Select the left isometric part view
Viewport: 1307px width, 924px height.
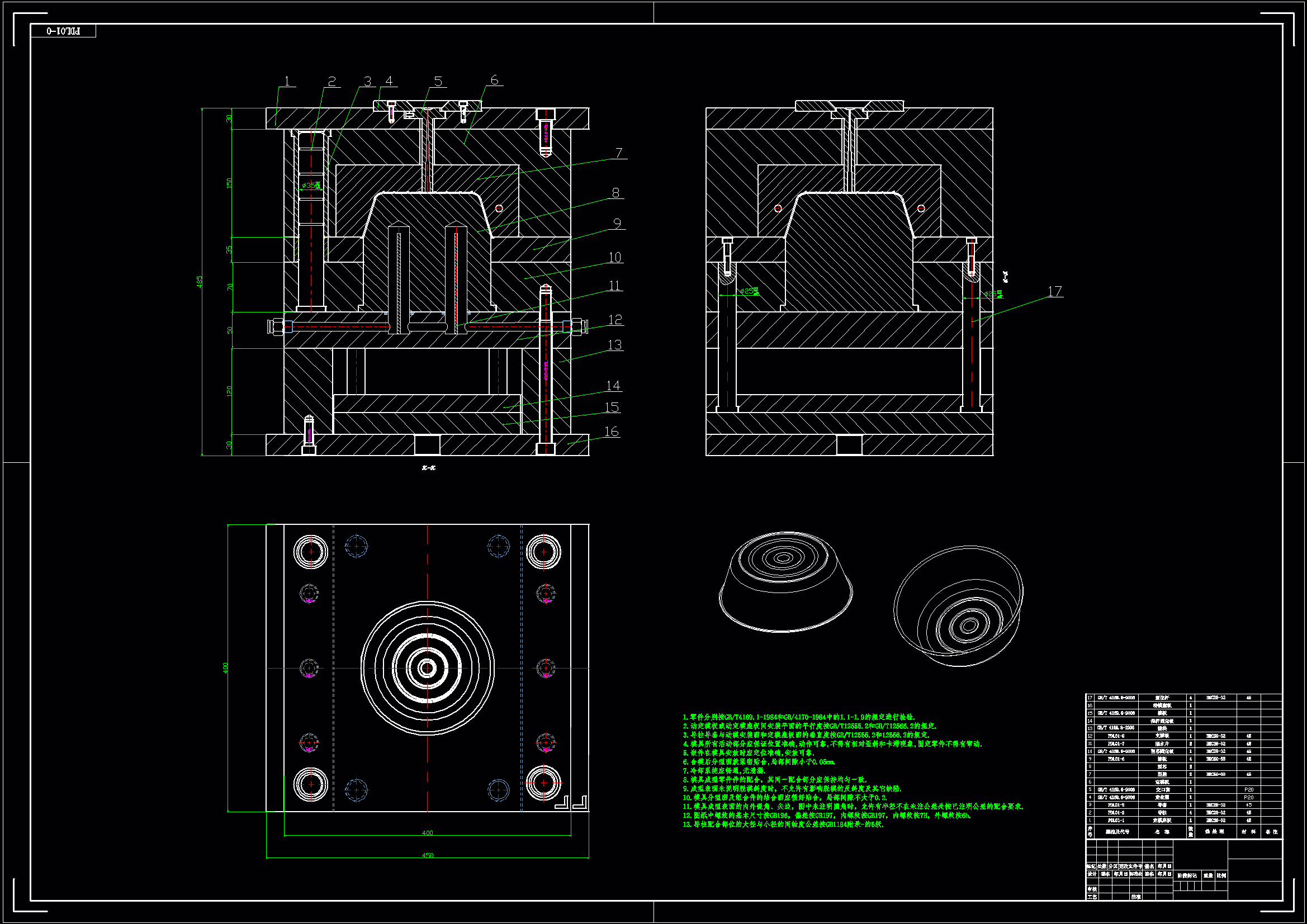[785, 581]
